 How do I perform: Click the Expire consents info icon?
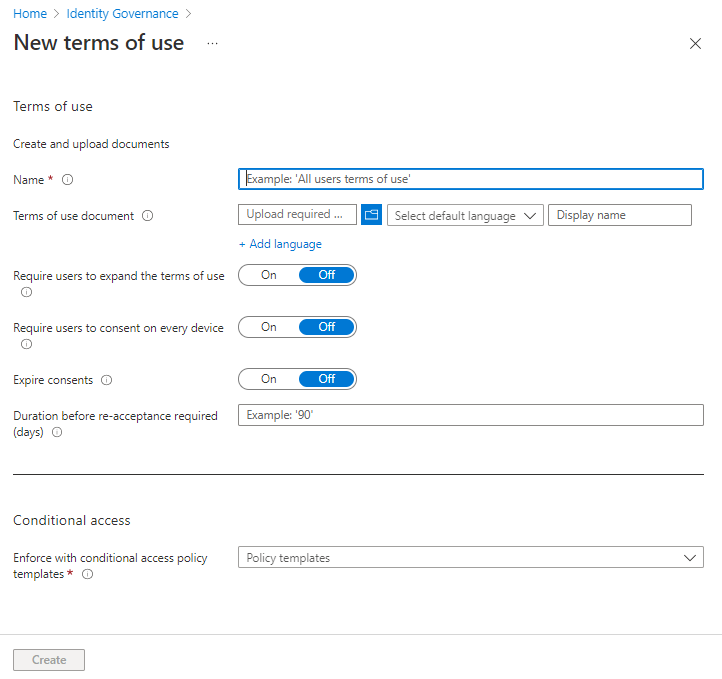coord(107,380)
